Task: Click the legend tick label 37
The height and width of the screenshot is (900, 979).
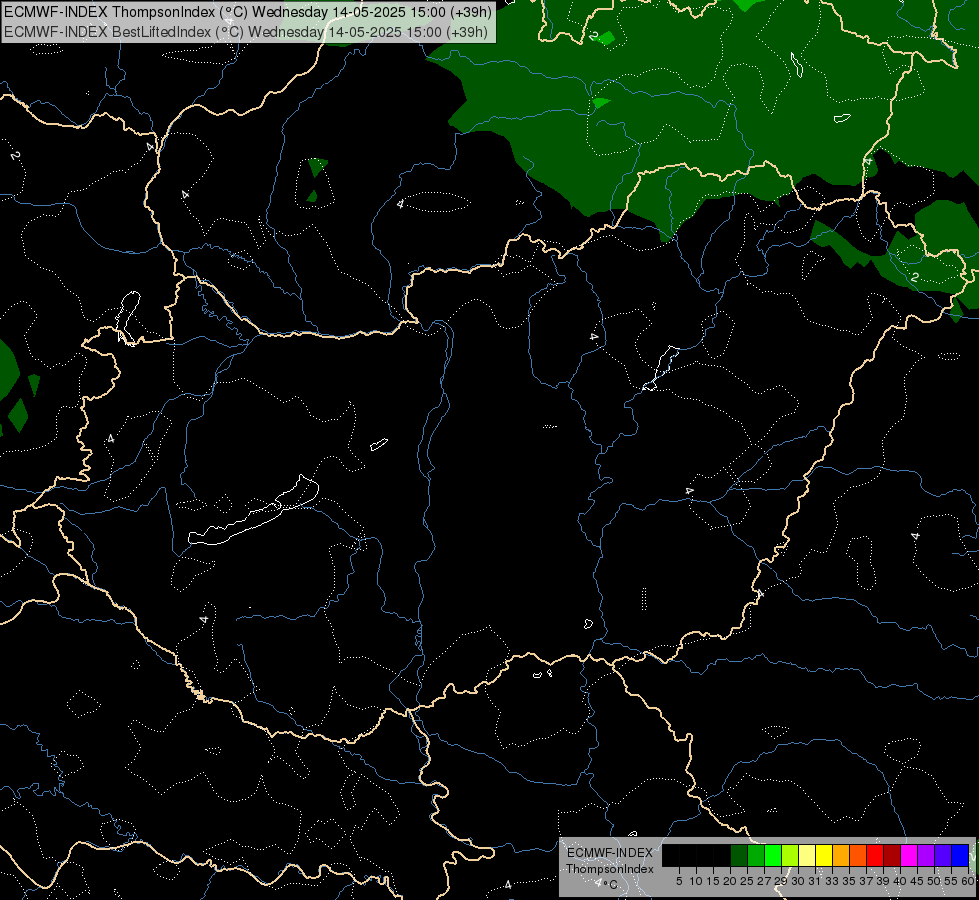Action: pos(866,881)
